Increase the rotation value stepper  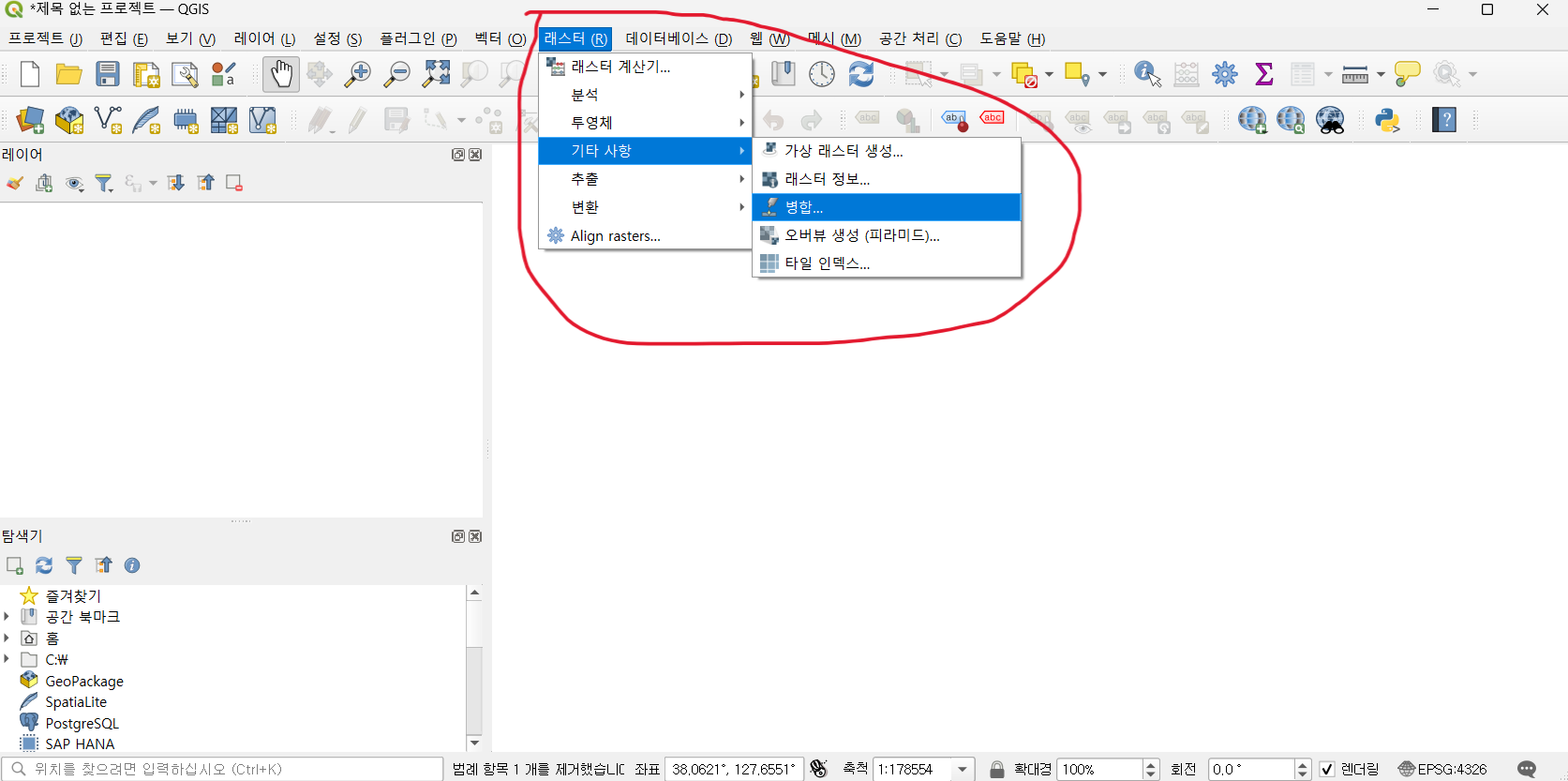click(x=1303, y=764)
